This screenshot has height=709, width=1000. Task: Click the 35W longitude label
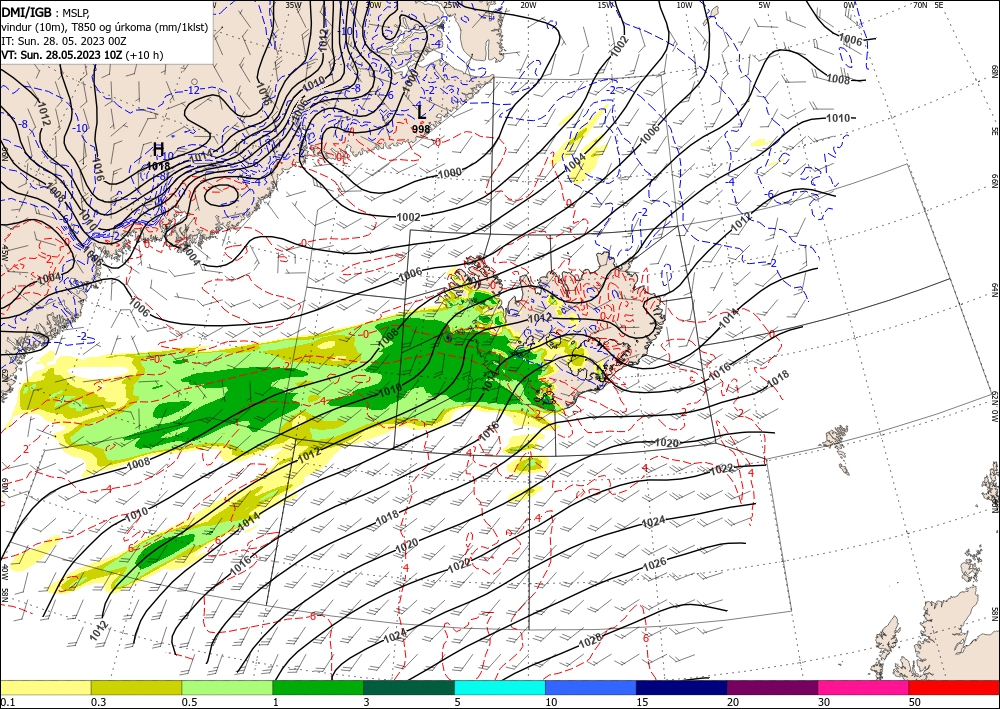[293, 4]
